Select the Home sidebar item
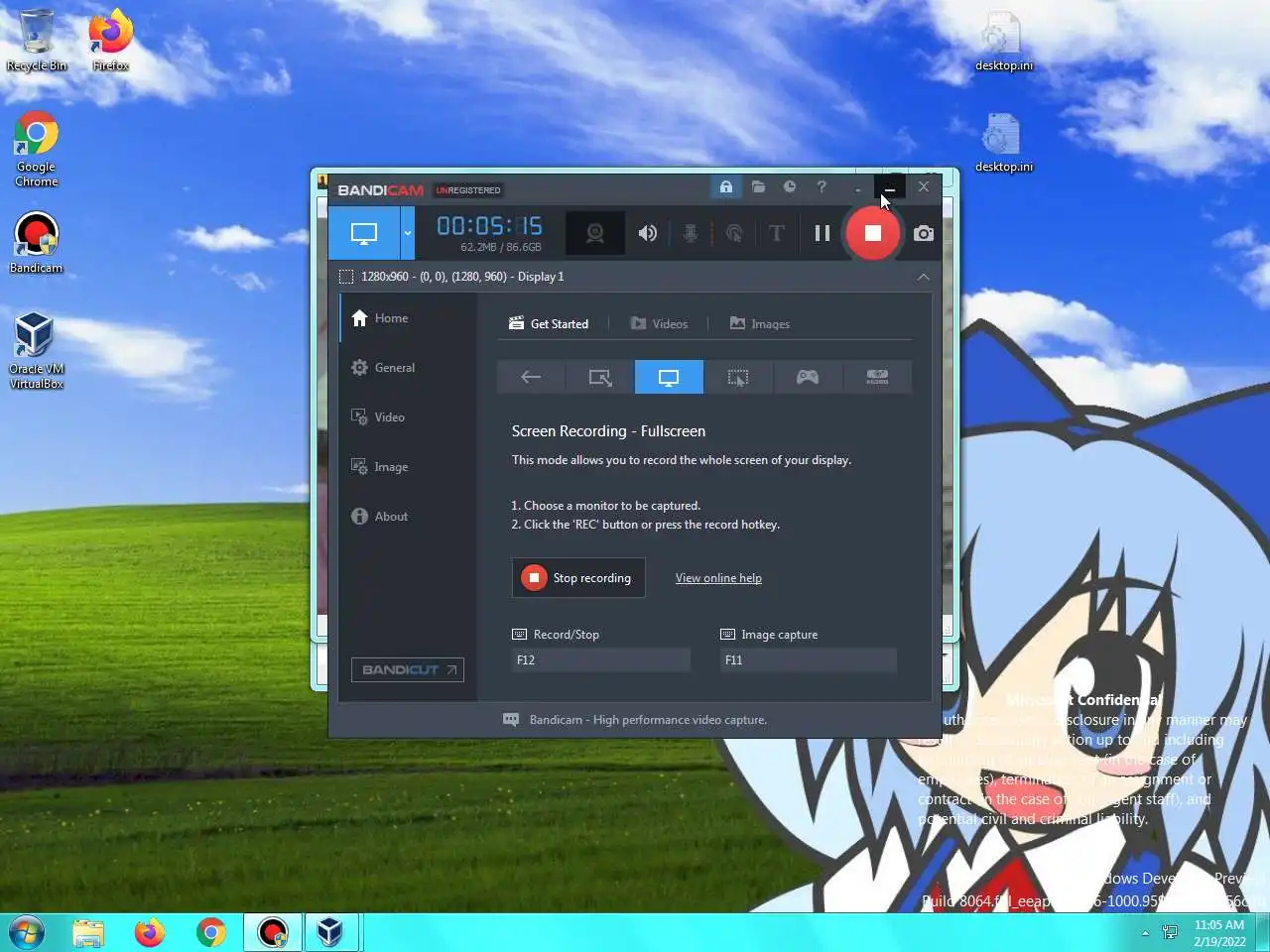The image size is (1270, 952). pos(408,318)
